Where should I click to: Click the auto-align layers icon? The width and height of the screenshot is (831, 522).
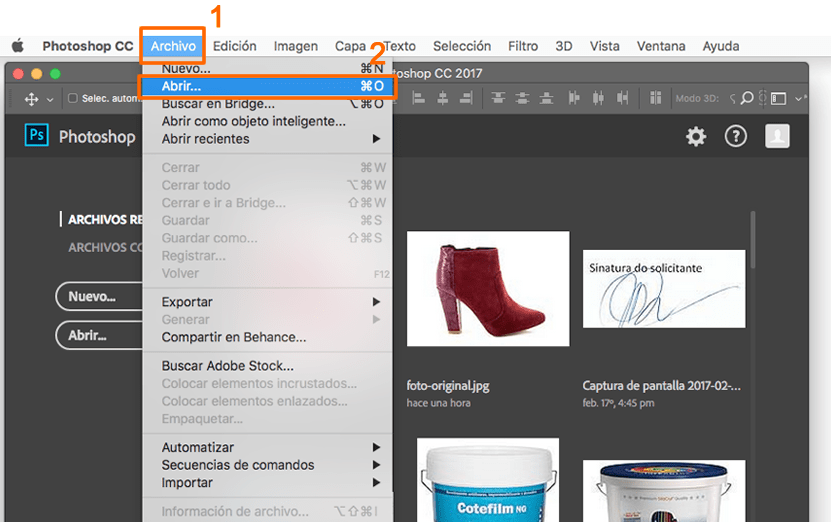tap(656, 98)
